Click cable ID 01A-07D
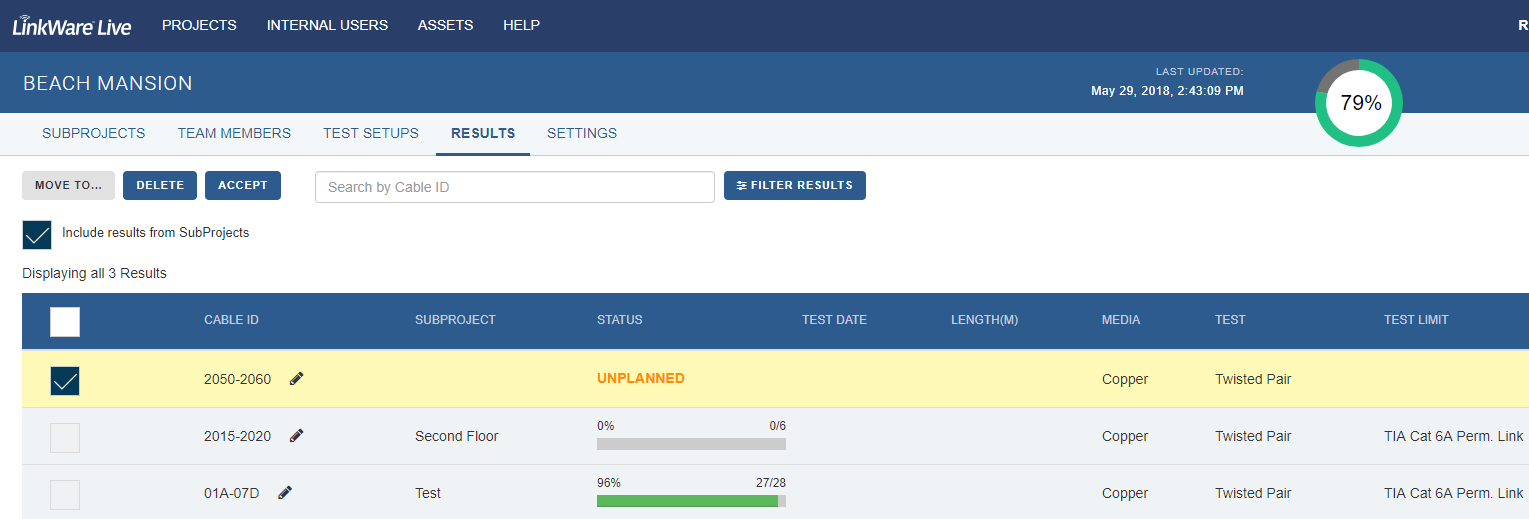This screenshot has width=1529, height=519. (231, 493)
